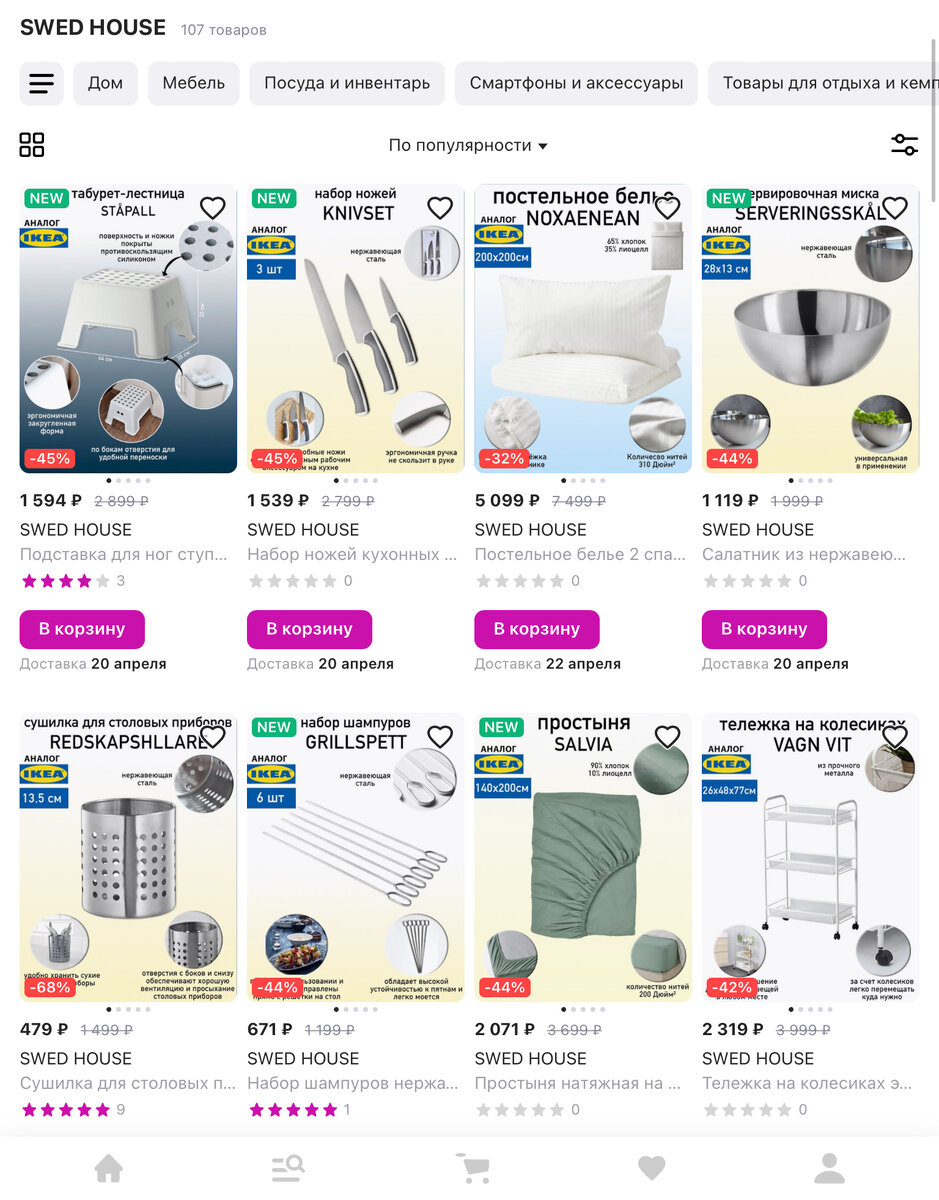
Task: Go to home tab icon
Action: [x=108, y=1168]
